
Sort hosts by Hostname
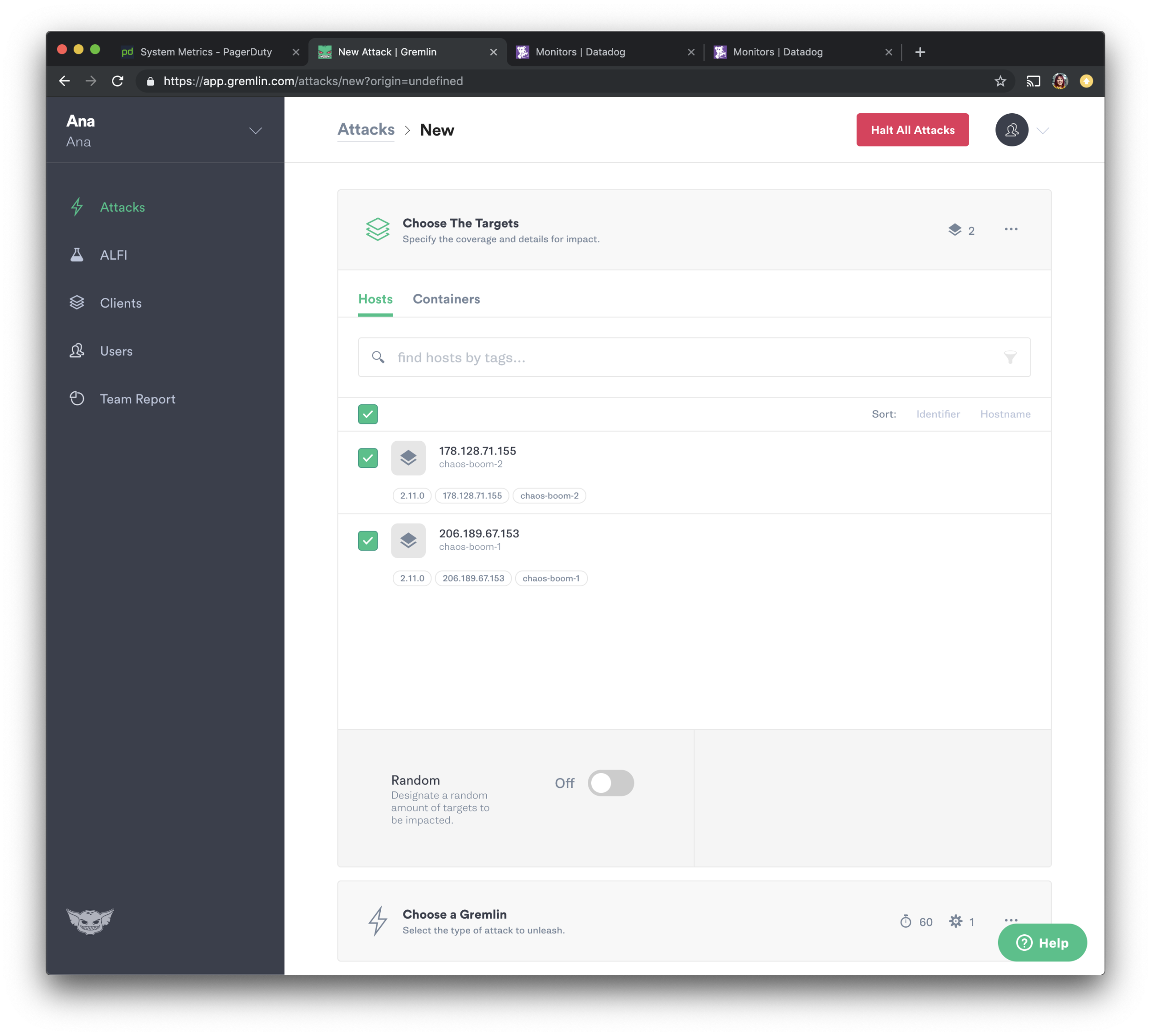(x=1005, y=414)
